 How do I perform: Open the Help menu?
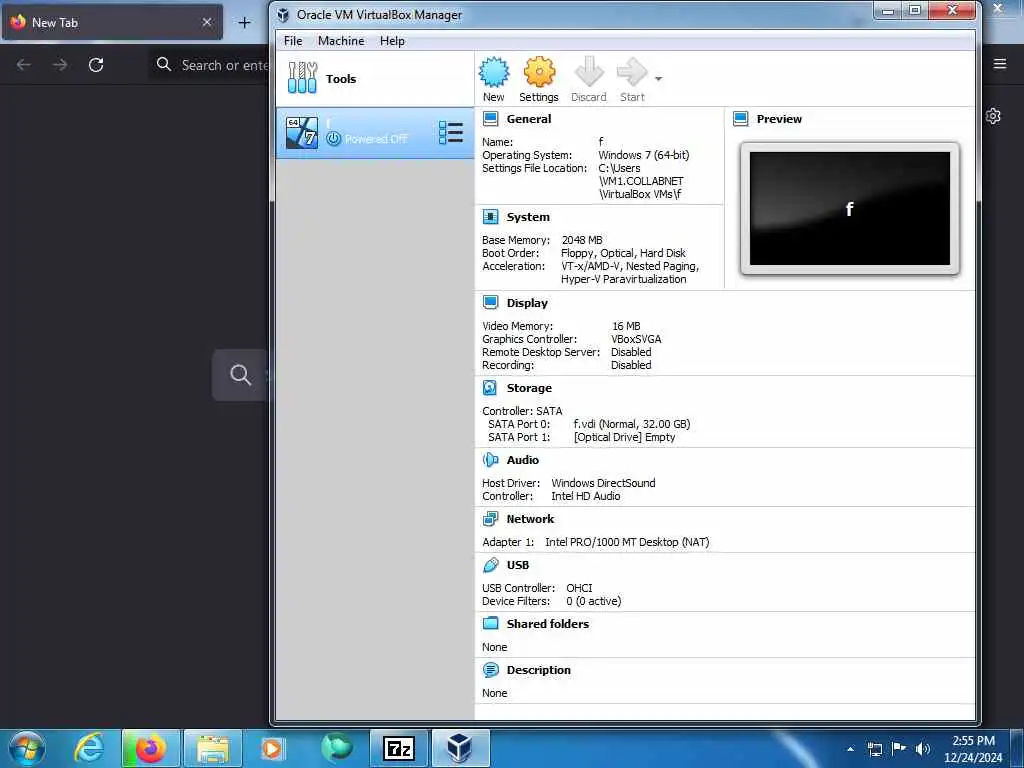click(392, 40)
